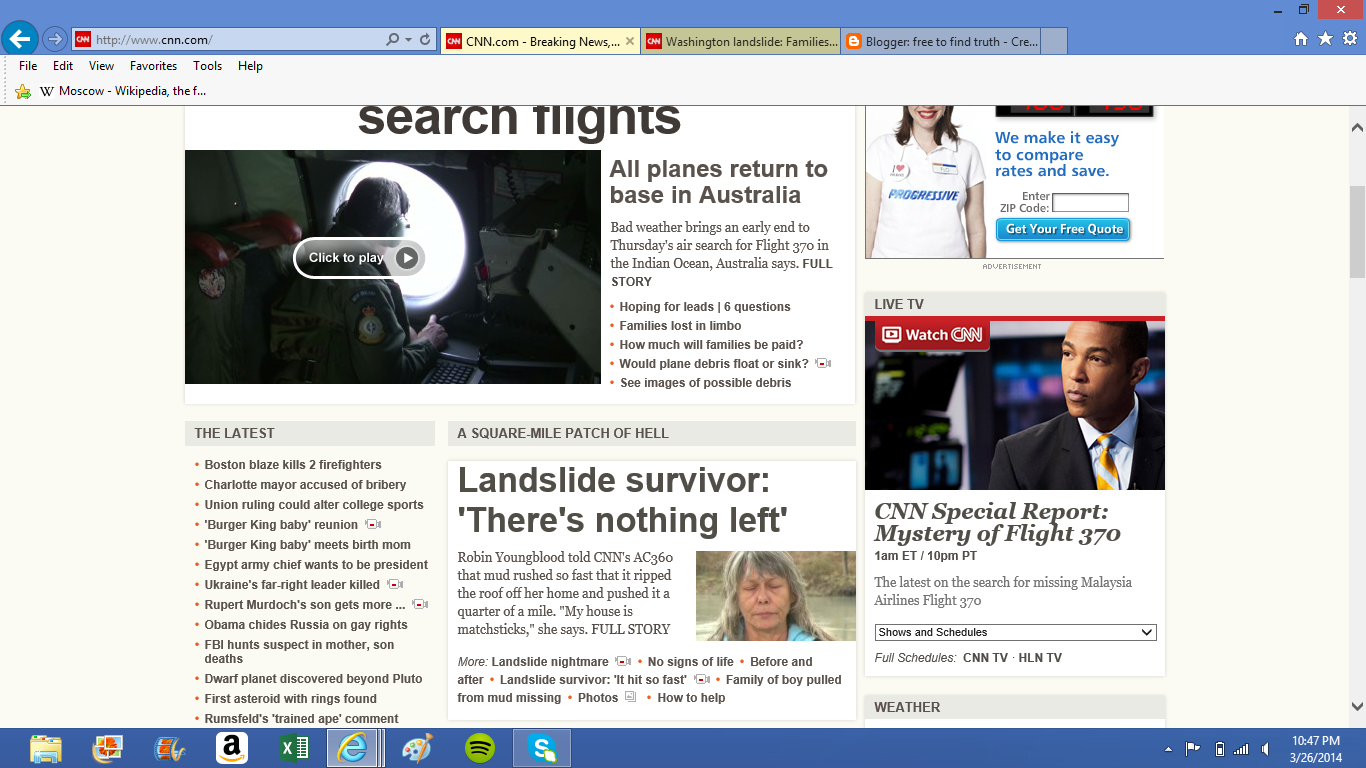Play the Flight 370 search video
The image size is (1366, 768).
(359, 258)
